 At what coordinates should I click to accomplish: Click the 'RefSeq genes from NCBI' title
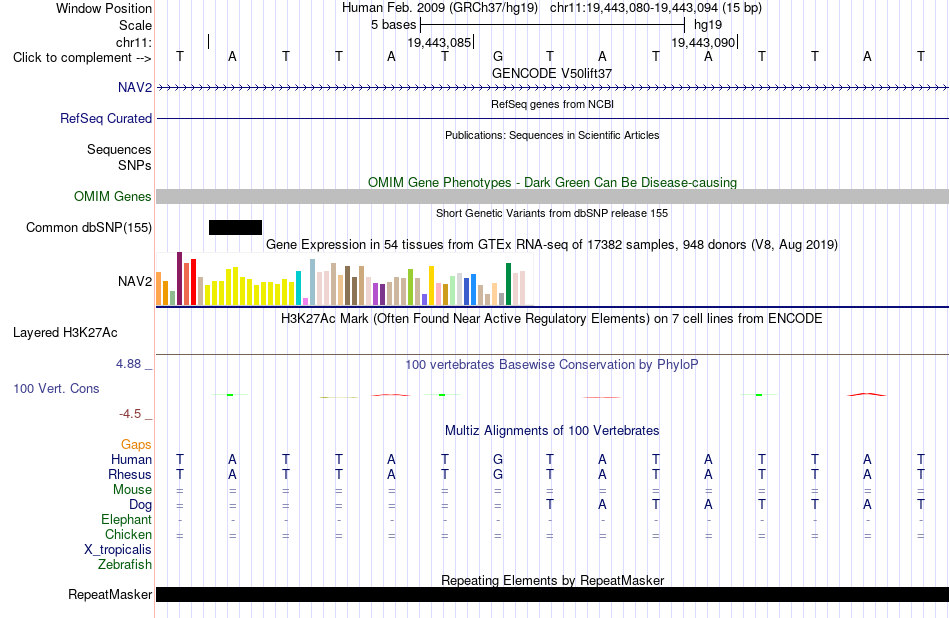[x=552, y=104]
